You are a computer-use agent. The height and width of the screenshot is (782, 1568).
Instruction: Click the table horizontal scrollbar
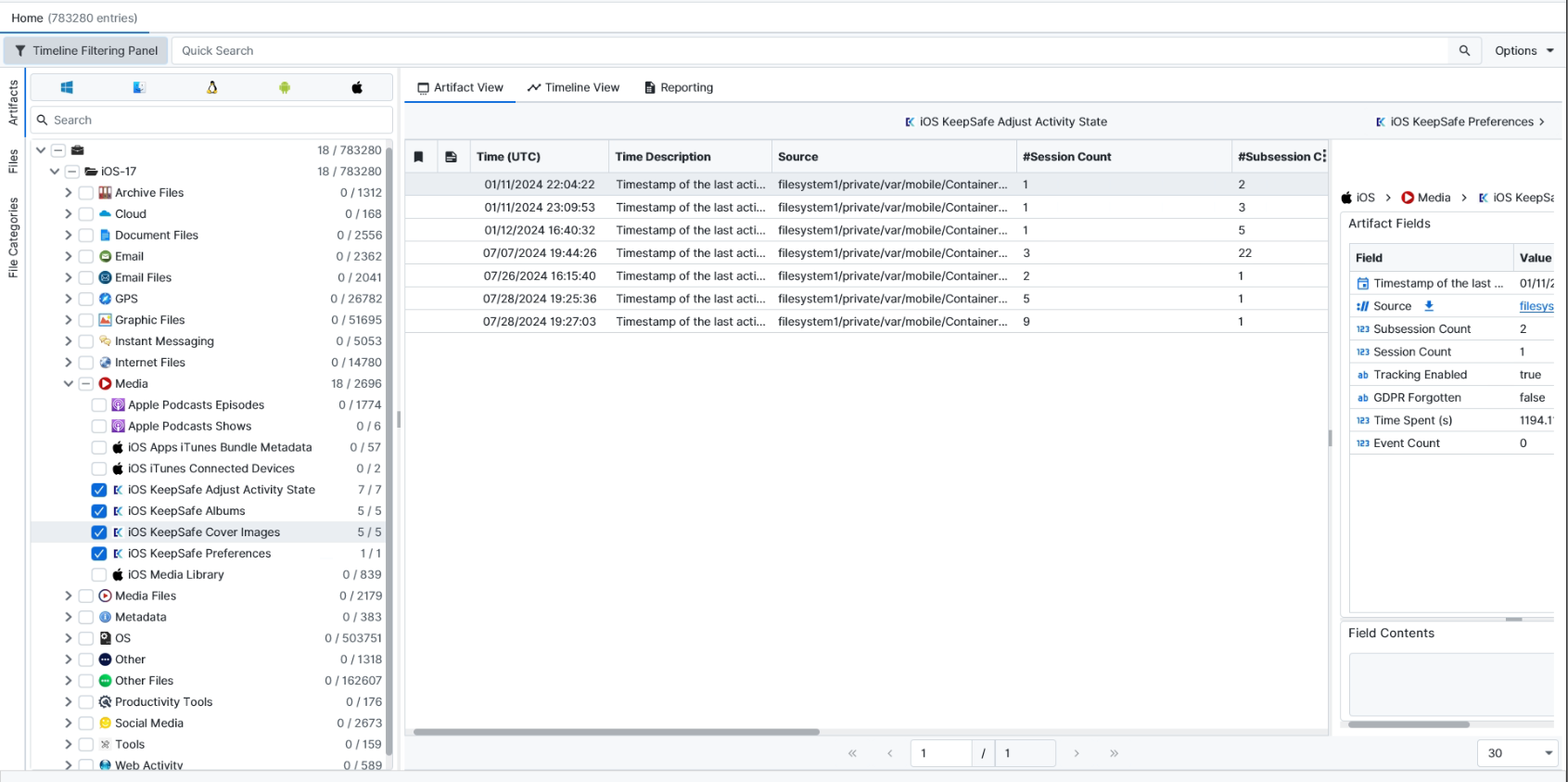pos(617,732)
